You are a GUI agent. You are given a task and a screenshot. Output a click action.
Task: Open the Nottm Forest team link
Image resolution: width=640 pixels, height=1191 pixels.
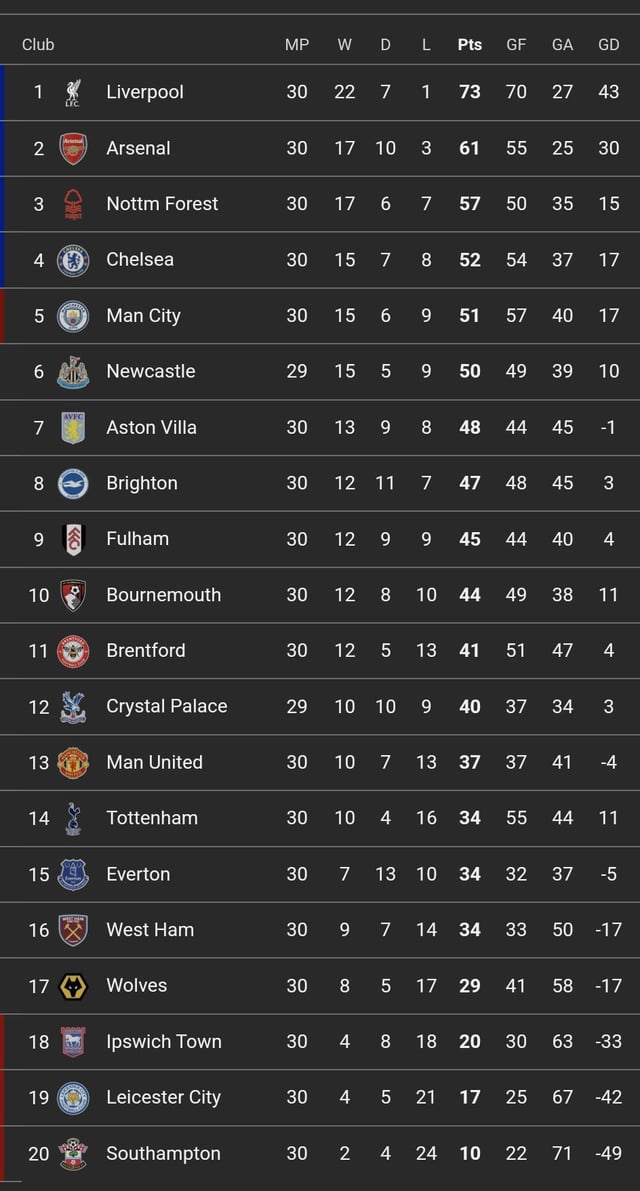tap(162, 204)
